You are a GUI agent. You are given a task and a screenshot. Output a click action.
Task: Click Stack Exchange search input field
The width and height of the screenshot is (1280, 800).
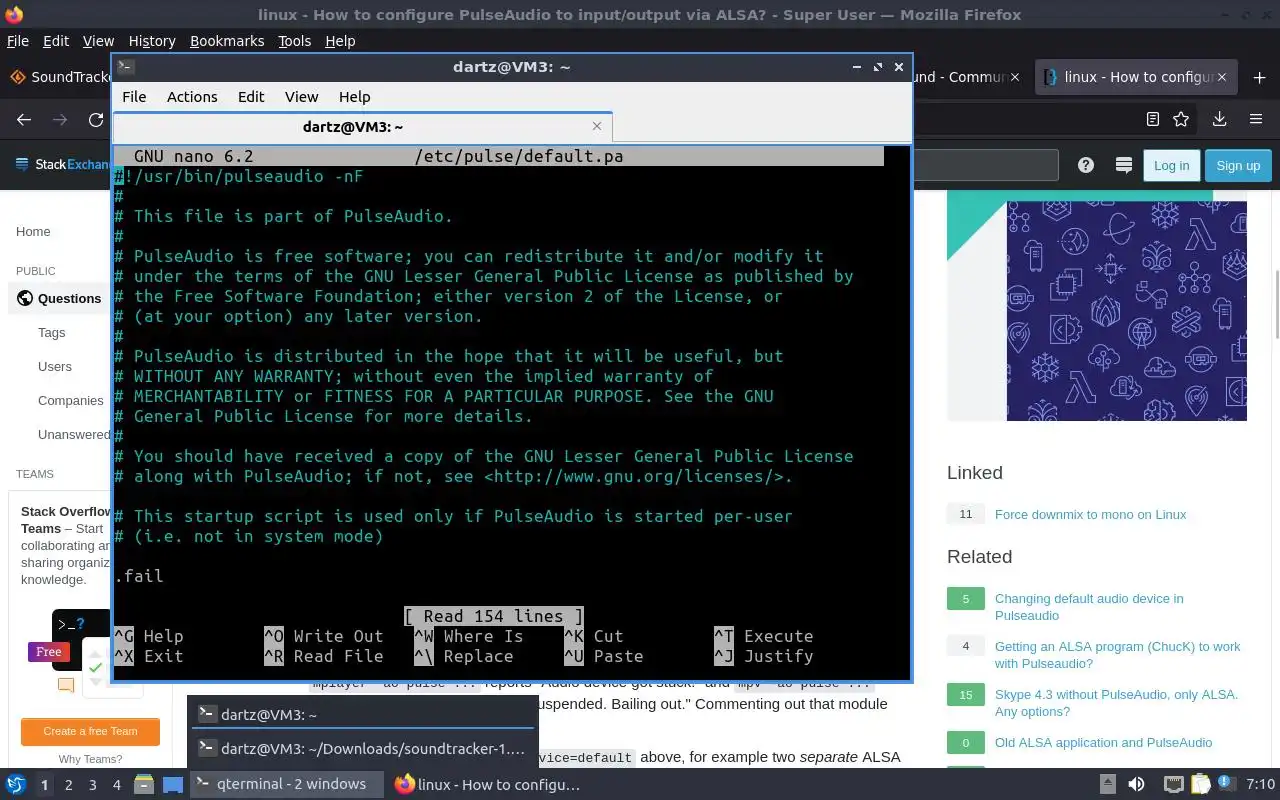click(x=985, y=165)
